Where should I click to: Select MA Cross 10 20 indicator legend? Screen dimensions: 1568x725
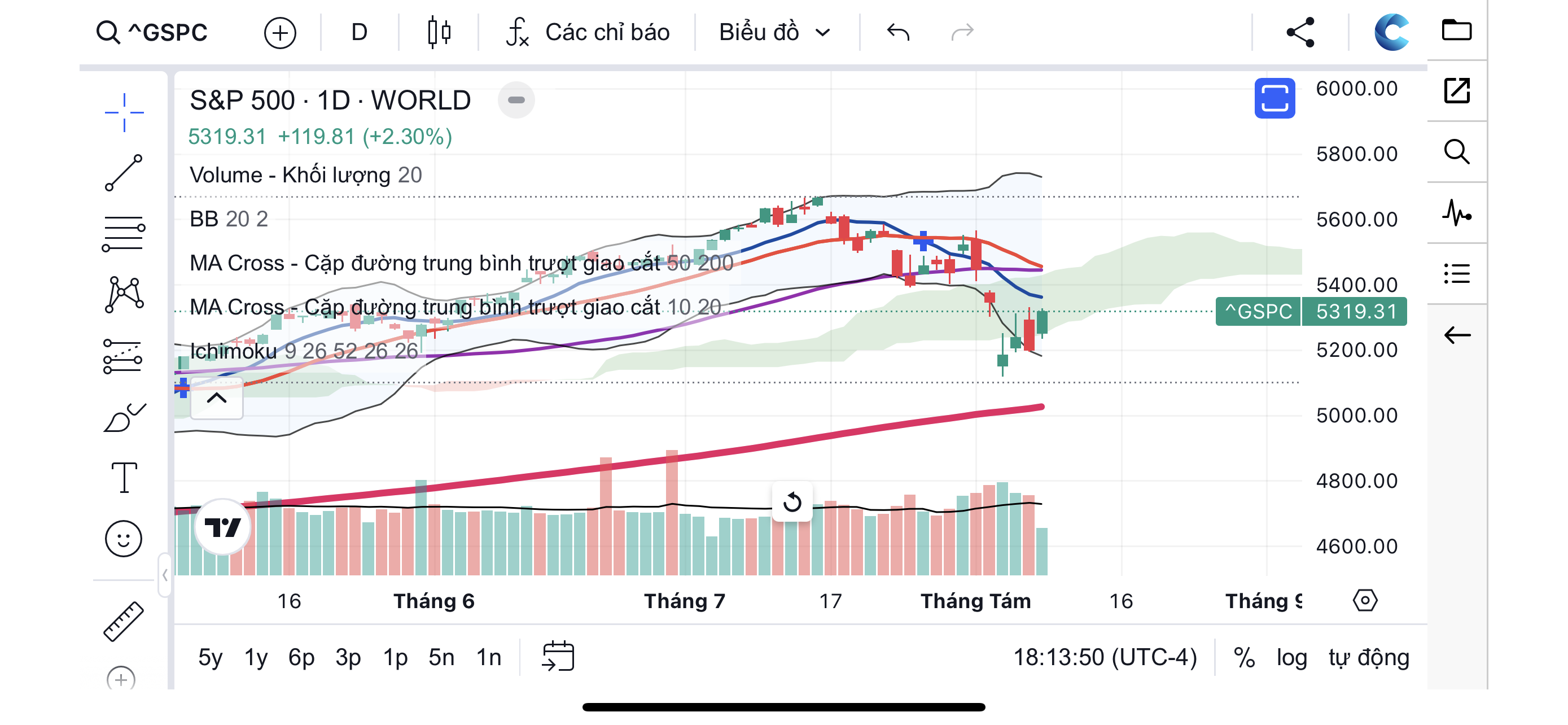[x=455, y=307]
